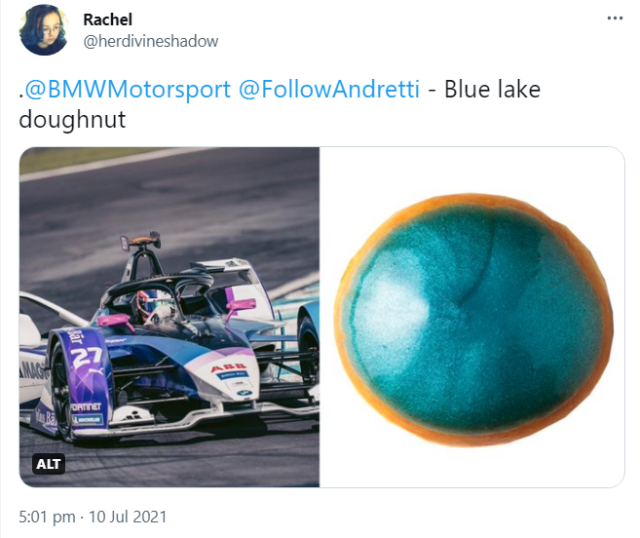Screen dimensions: 640x538
Task: Click the display name Rachel
Action: [x=108, y=19]
